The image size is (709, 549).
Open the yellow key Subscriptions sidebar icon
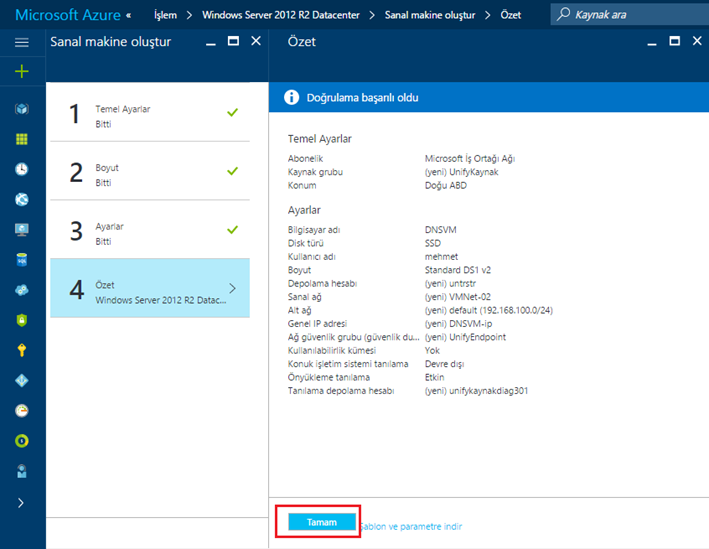pyautogui.click(x=22, y=350)
